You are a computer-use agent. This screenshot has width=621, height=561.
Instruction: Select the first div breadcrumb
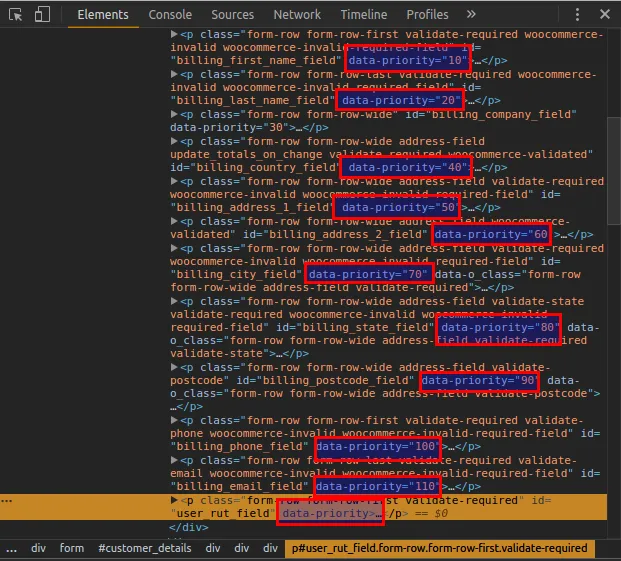click(x=38, y=548)
